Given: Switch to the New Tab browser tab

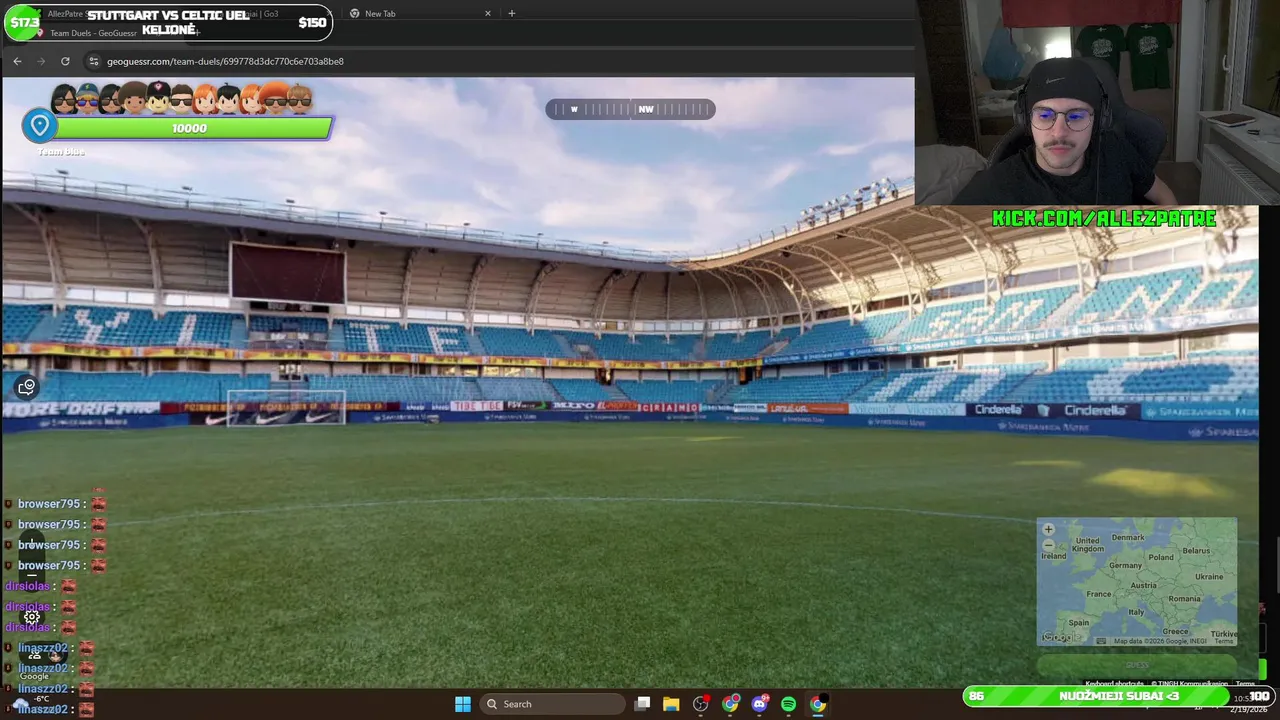Looking at the screenshot, I should coord(380,13).
